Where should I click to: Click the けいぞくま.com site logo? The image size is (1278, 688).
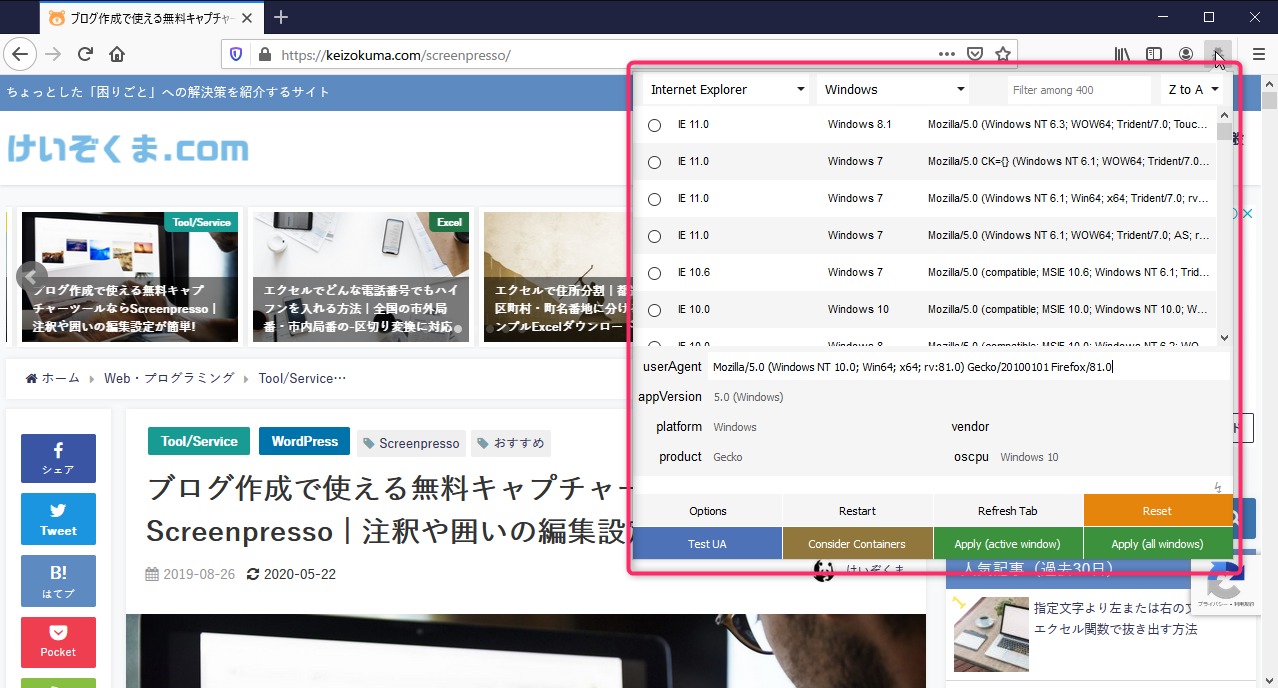(128, 149)
